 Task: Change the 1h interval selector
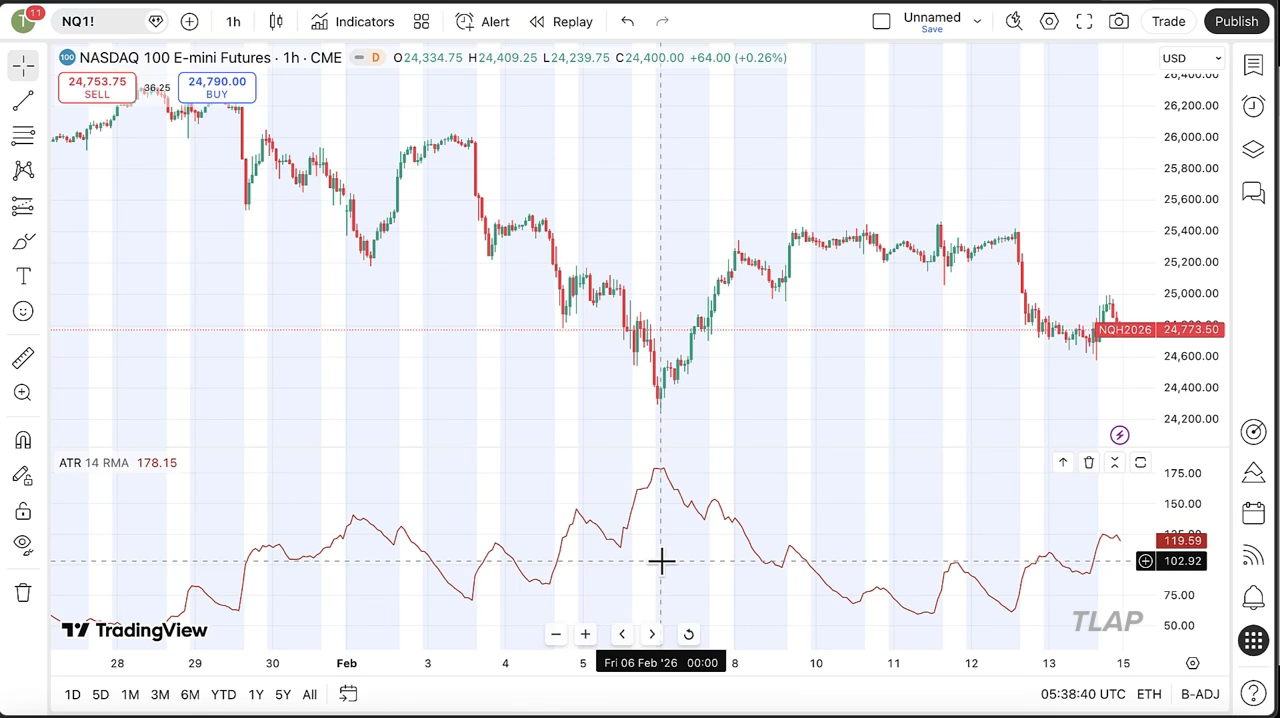coord(233,21)
